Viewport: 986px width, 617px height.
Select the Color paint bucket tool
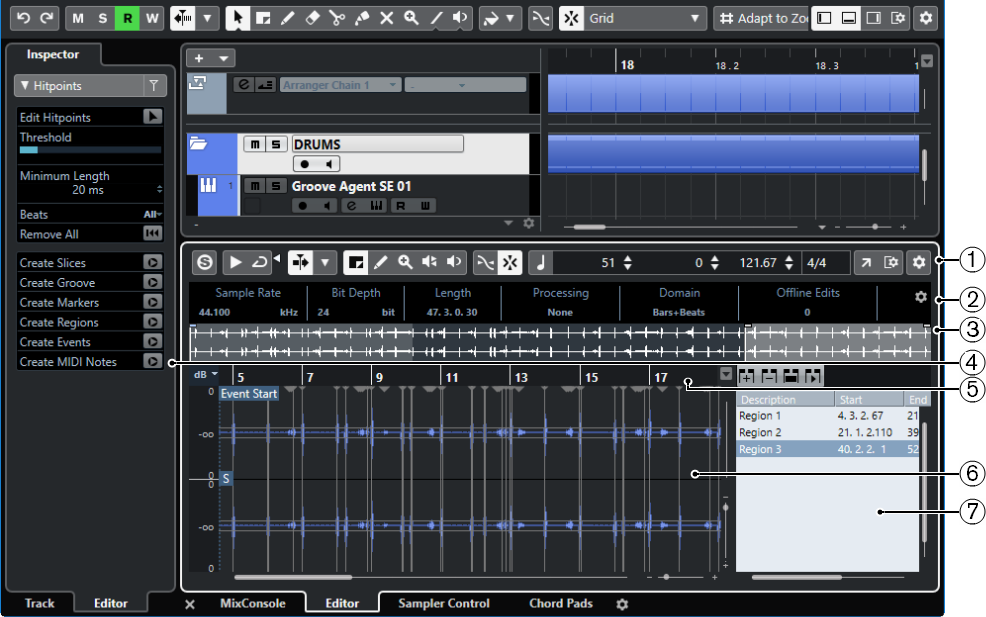tap(490, 18)
